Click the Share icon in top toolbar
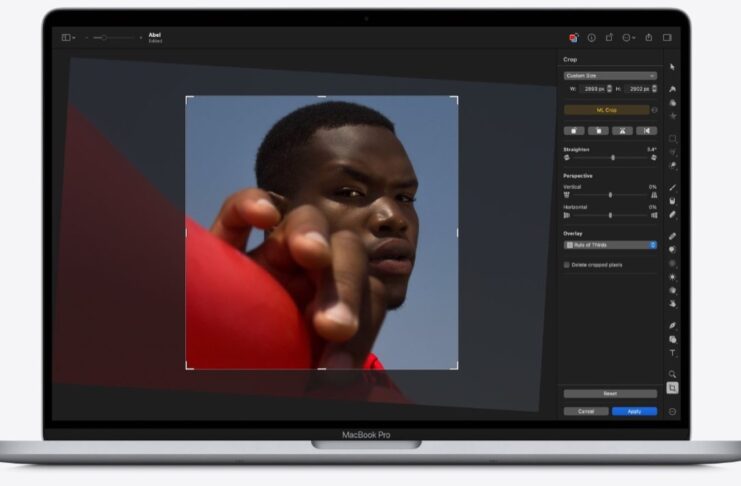The width and height of the screenshot is (741, 486). pyautogui.click(x=649, y=37)
